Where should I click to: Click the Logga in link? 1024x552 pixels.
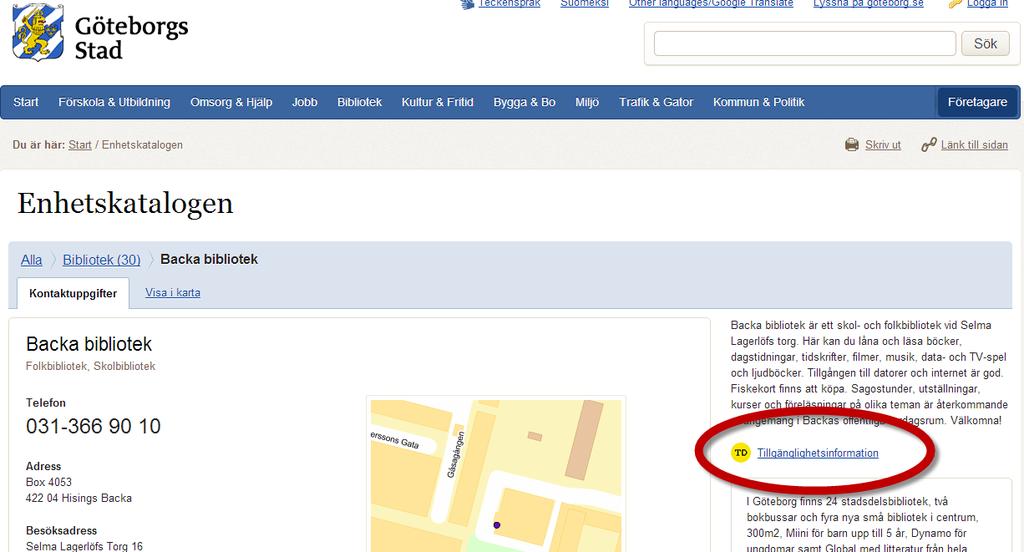tap(987, 3)
